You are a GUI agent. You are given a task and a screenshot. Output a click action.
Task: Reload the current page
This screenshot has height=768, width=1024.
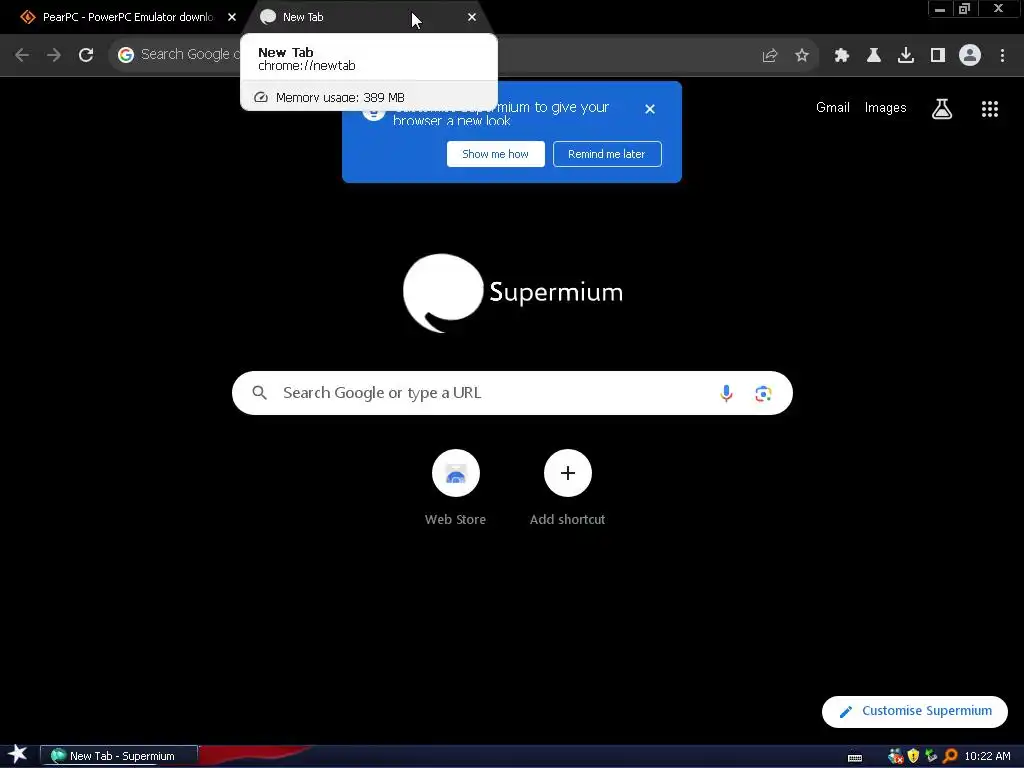86,55
